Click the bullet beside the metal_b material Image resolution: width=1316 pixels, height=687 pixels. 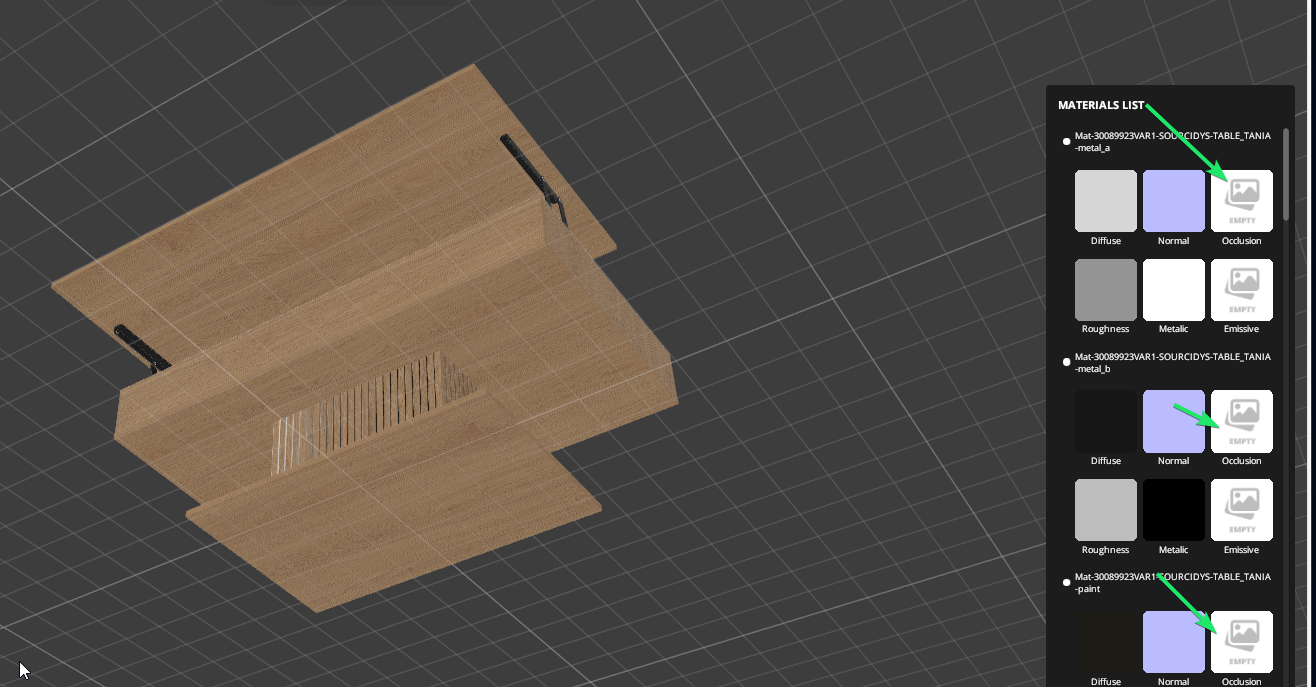click(x=1066, y=362)
